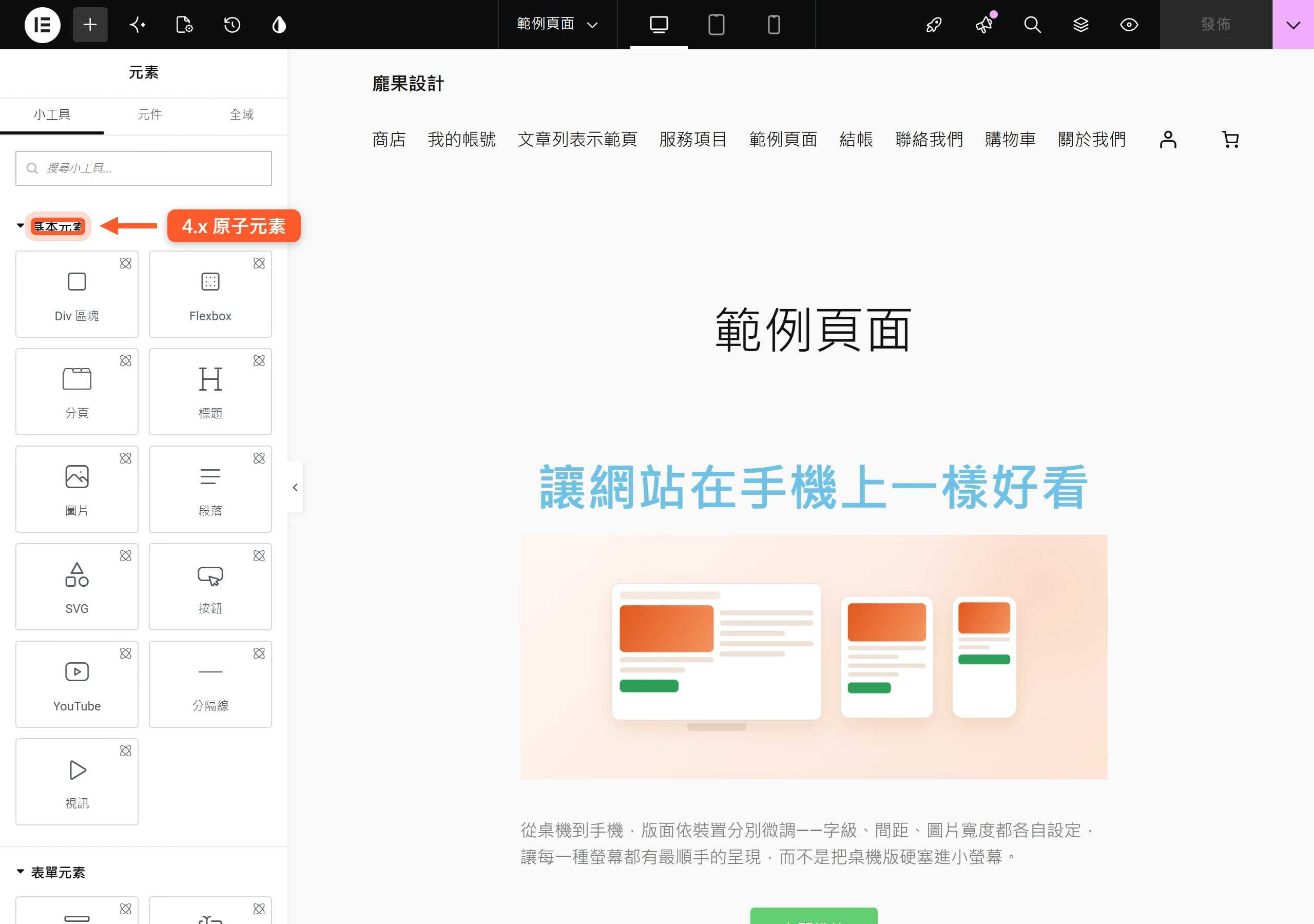This screenshot has height=924, width=1314.
Task: Select the 全域 tab
Action: coord(242,115)
